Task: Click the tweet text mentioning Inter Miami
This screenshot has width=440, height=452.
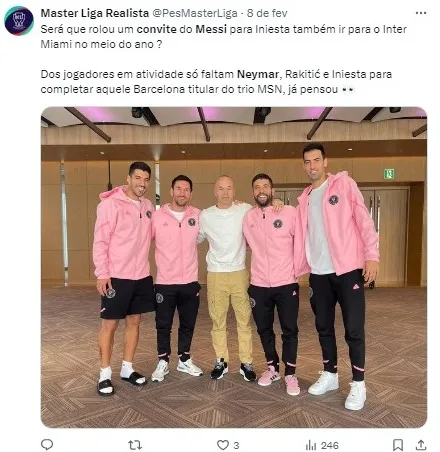Action: 224,36
